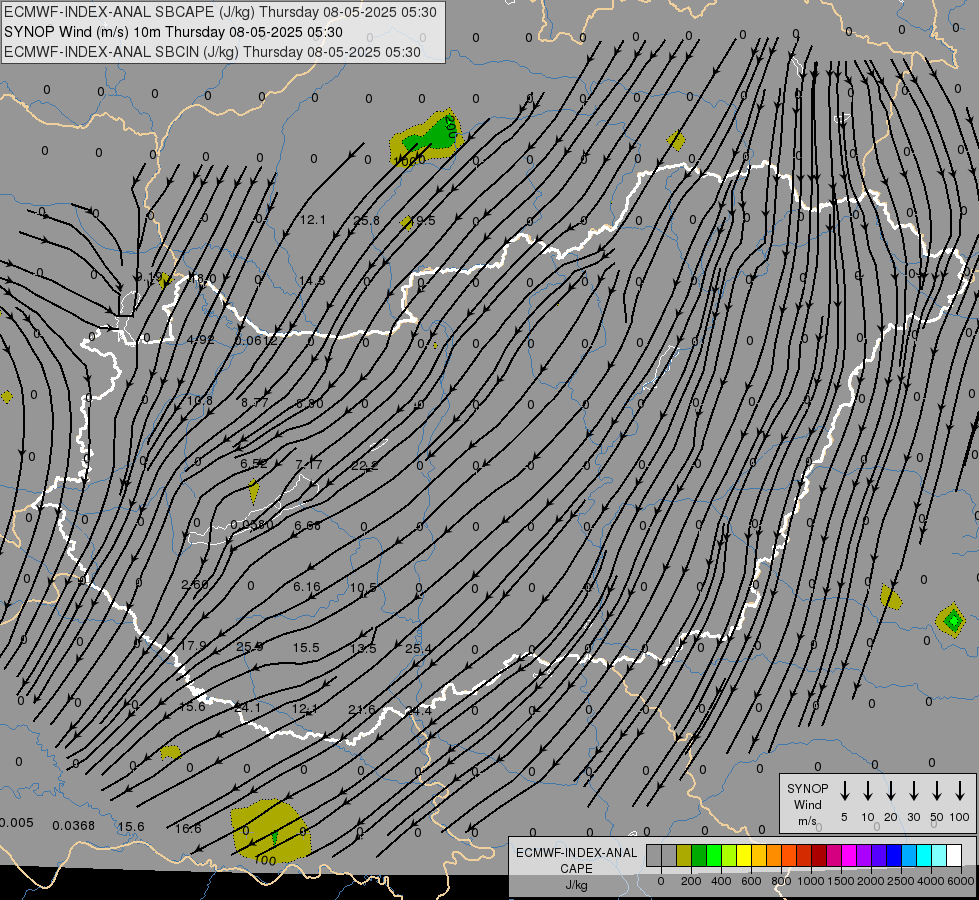The height and width of the screenshot is (900, 979).
Task: Click the 30 m/s wind arrow in legend
Action: 913,791
